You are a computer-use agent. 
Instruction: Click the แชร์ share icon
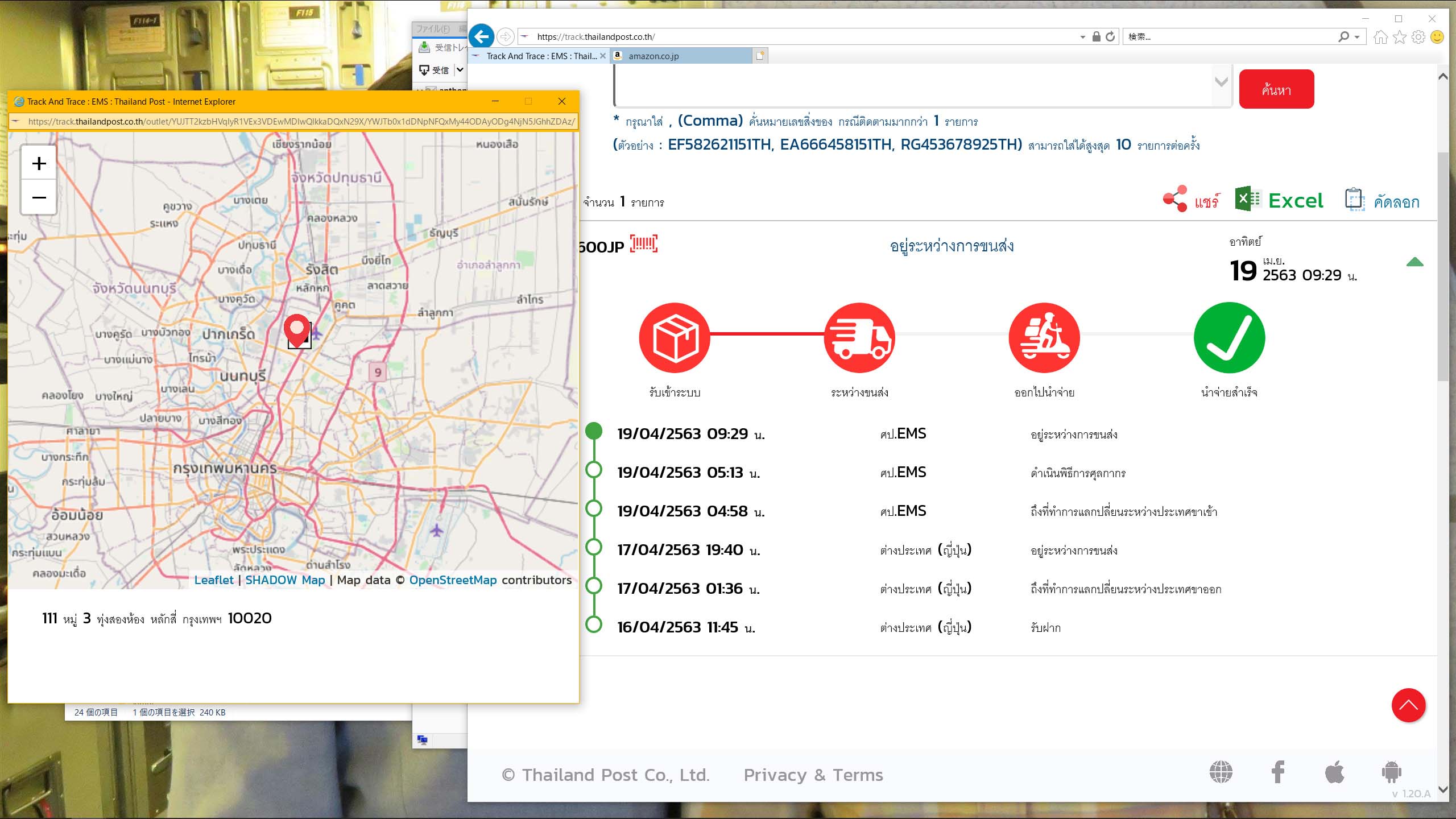(1175, 199)
